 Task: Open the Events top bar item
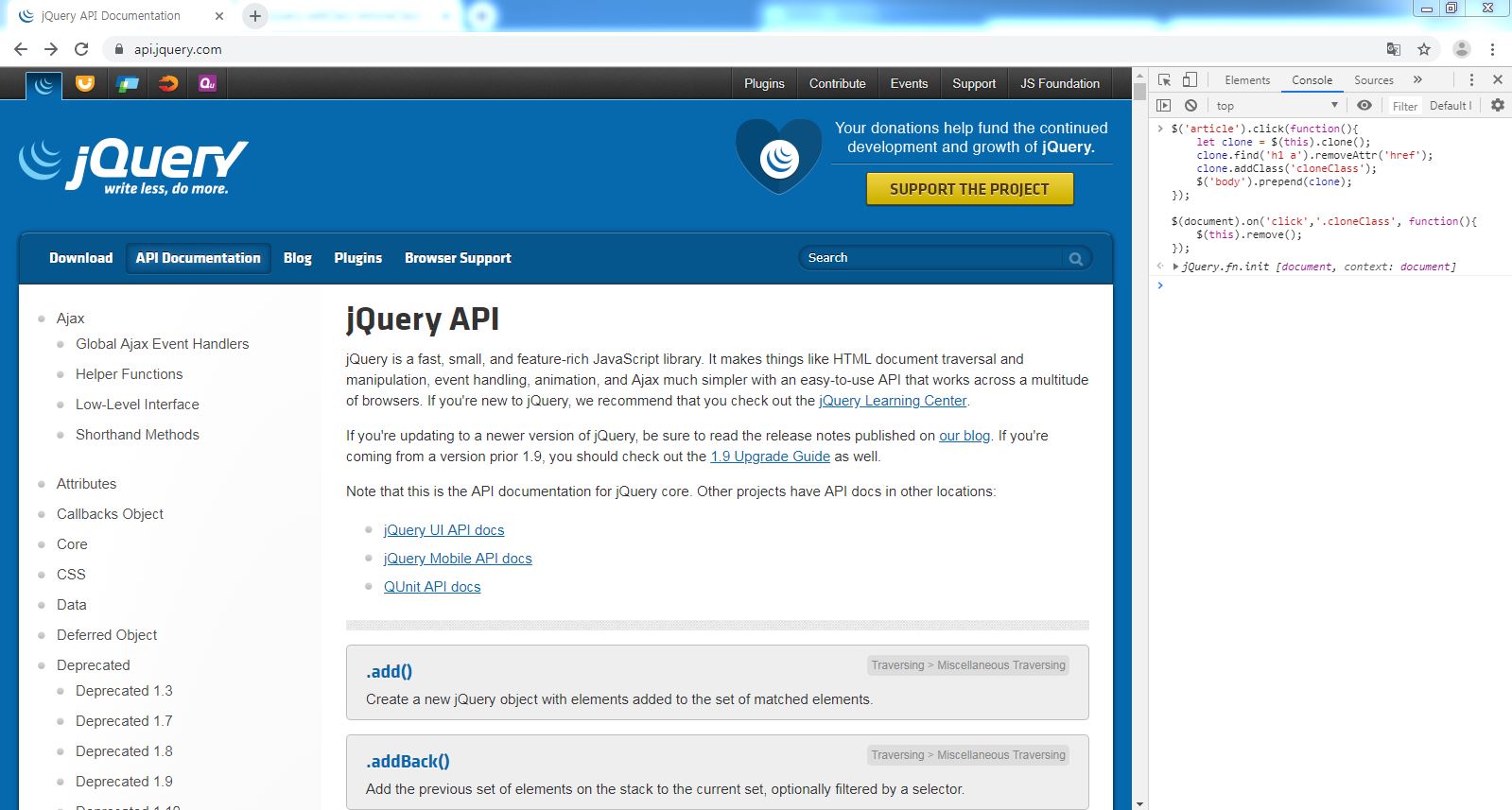tap(909, 83)
